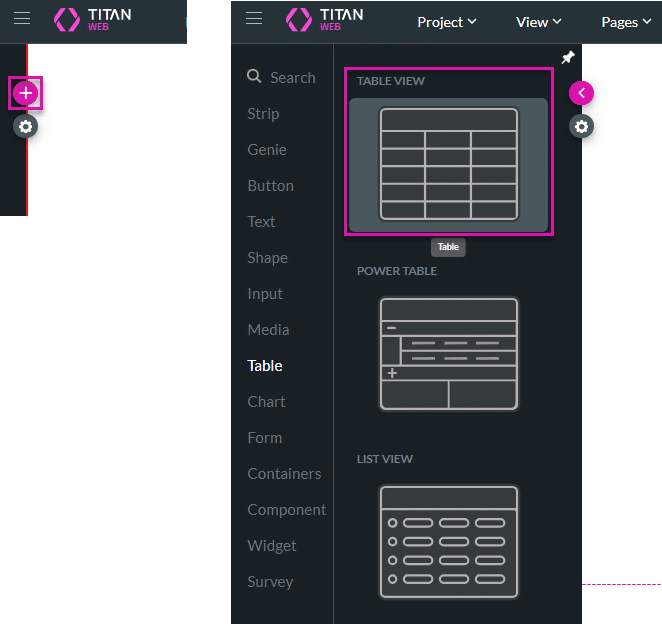Image resolution: width=662 pixels, height=624 pixels.
Task: Select the Chart category
Action: [267, 402]
